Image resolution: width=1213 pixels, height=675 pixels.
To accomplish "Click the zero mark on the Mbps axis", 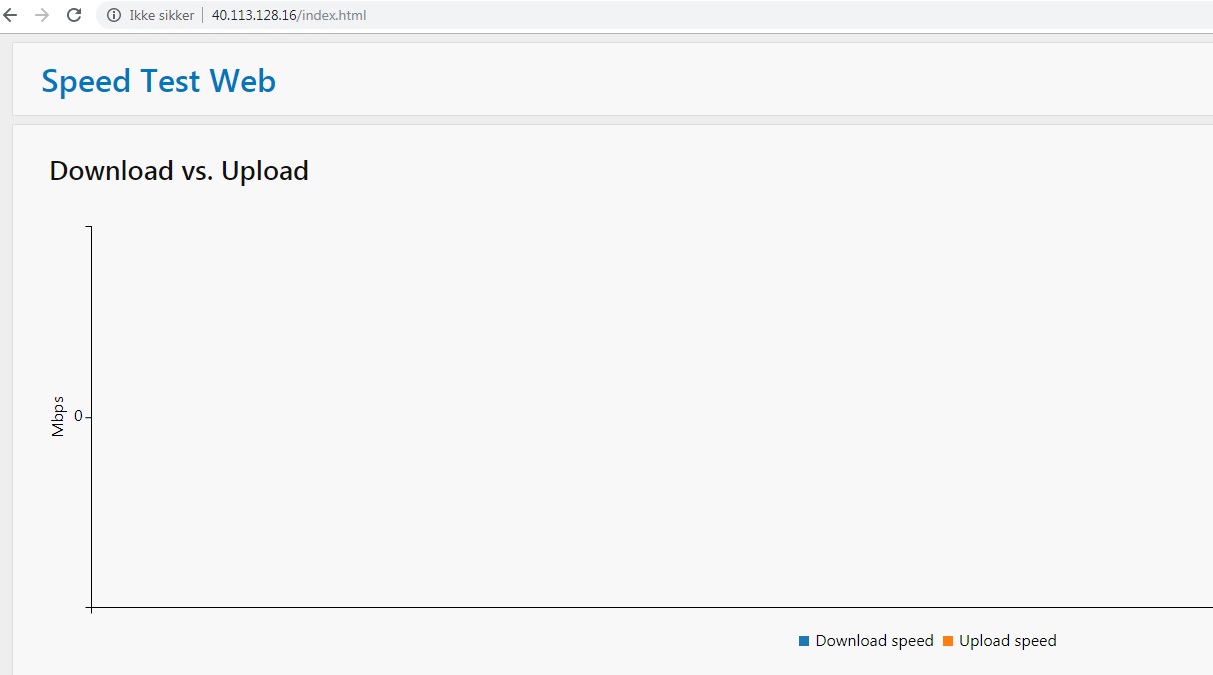I will pos(78,416).
